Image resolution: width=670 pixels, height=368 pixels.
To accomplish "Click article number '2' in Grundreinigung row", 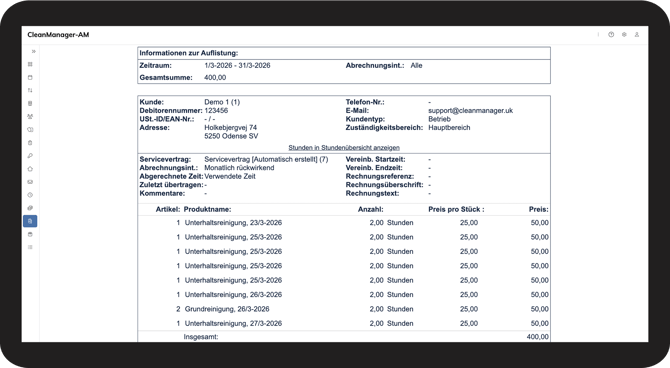I will tap(178, 309).
